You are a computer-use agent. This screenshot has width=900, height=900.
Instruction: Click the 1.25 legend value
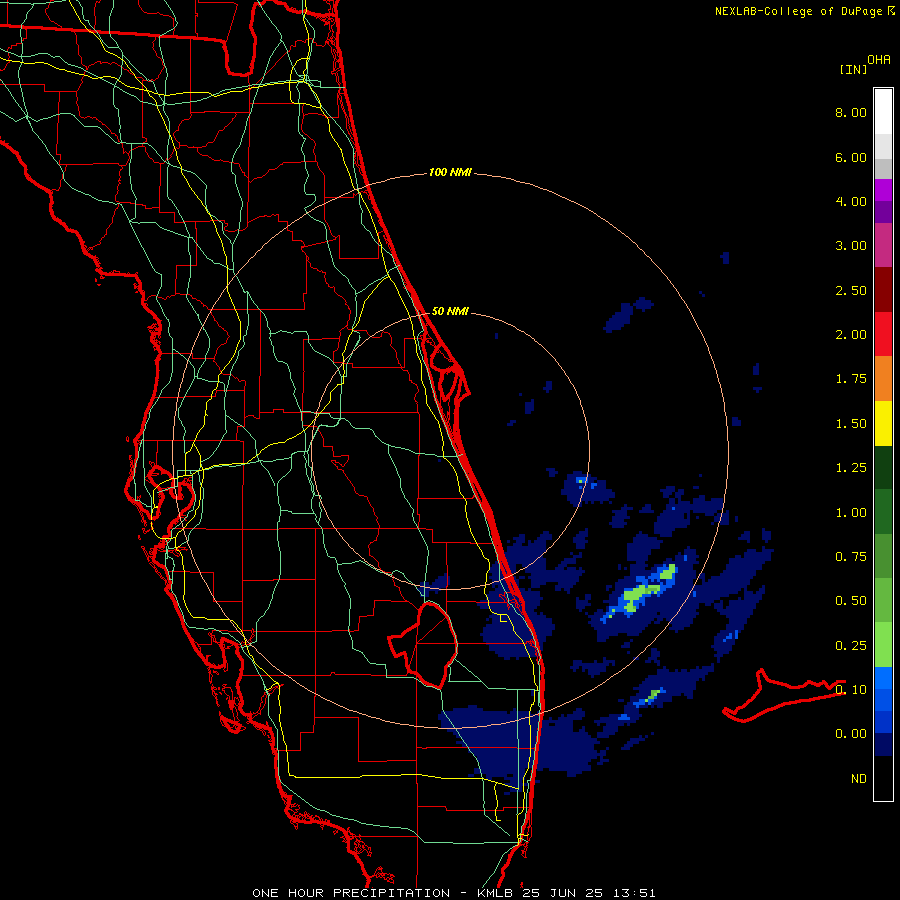[851, 468]
